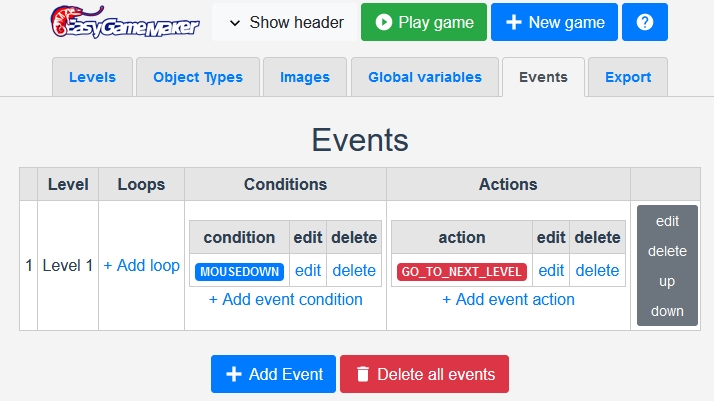714x401 pixels.
Task: Click the EasyGameMaker logo
Action: point(125,22)
